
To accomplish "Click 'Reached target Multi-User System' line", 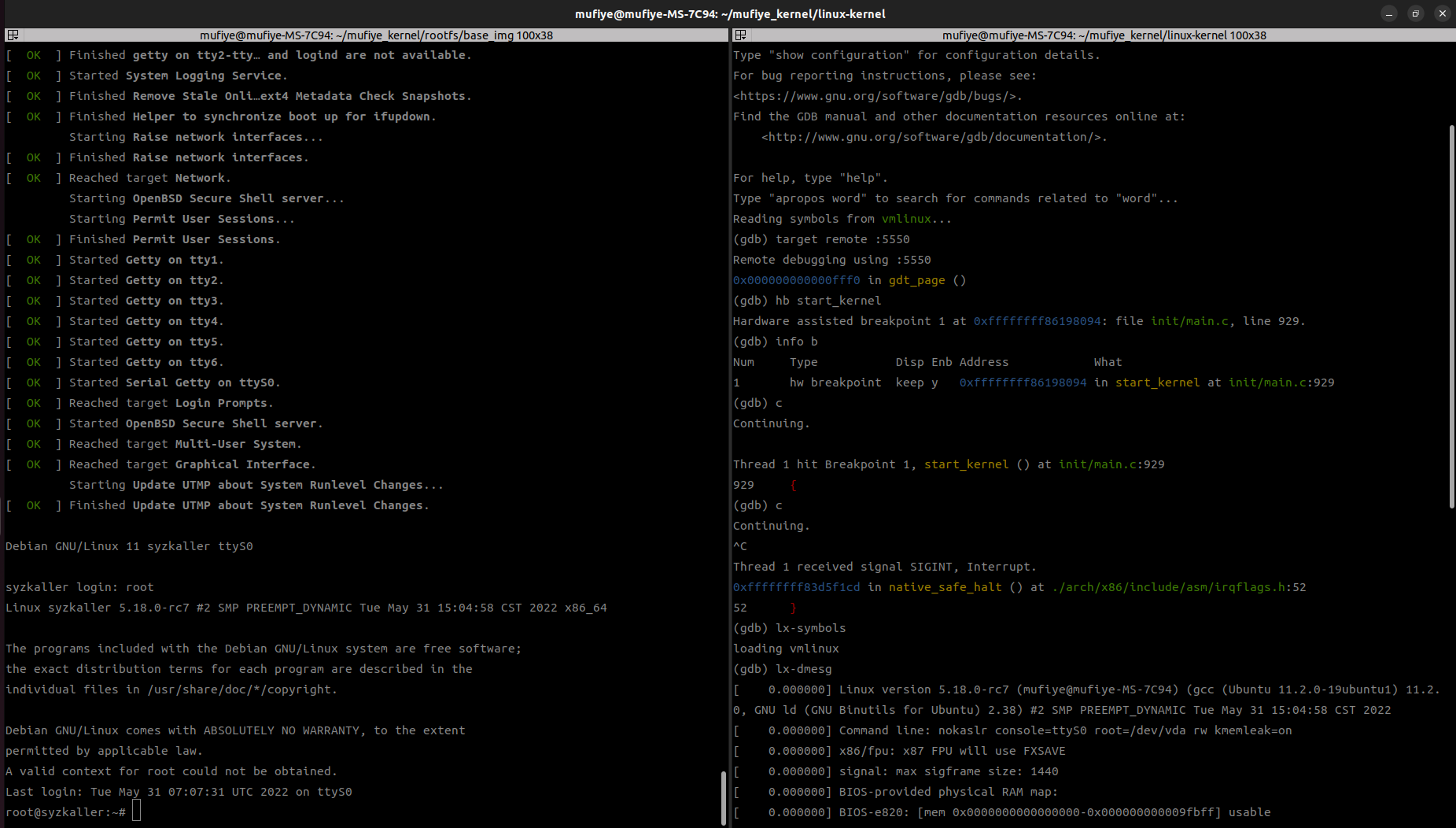I will pos(154,444).
